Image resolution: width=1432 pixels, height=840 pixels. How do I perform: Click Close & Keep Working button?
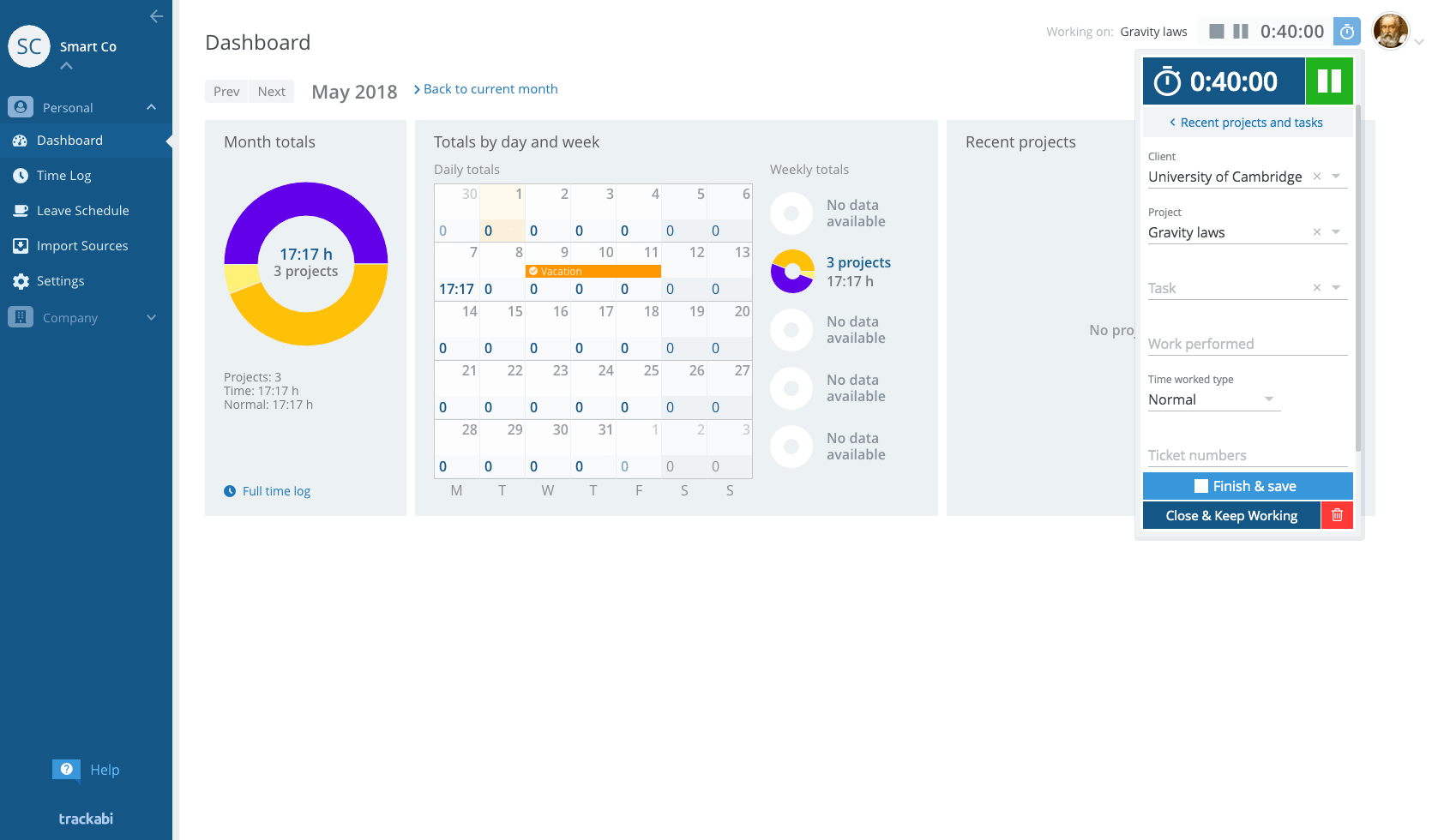[x=1231, y=515]
